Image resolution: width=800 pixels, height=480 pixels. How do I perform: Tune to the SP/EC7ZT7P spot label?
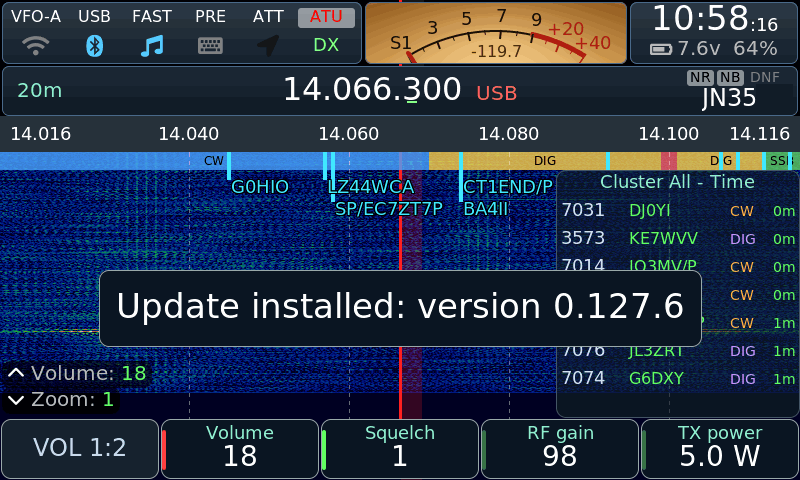pos(389,209)
